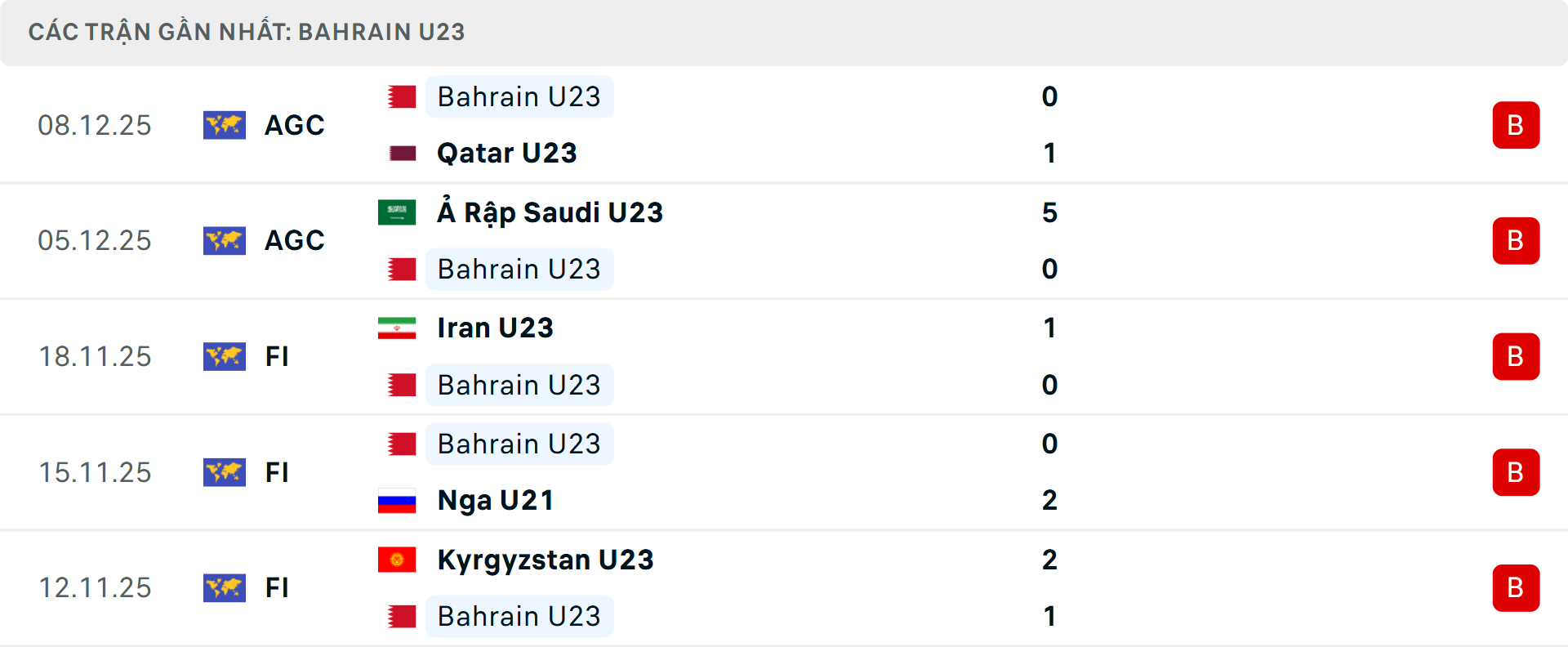Image resolution: width=1568 pixels, height=647 pixels.
Task: Click the date 12.11.25
Action: [95, 588]
